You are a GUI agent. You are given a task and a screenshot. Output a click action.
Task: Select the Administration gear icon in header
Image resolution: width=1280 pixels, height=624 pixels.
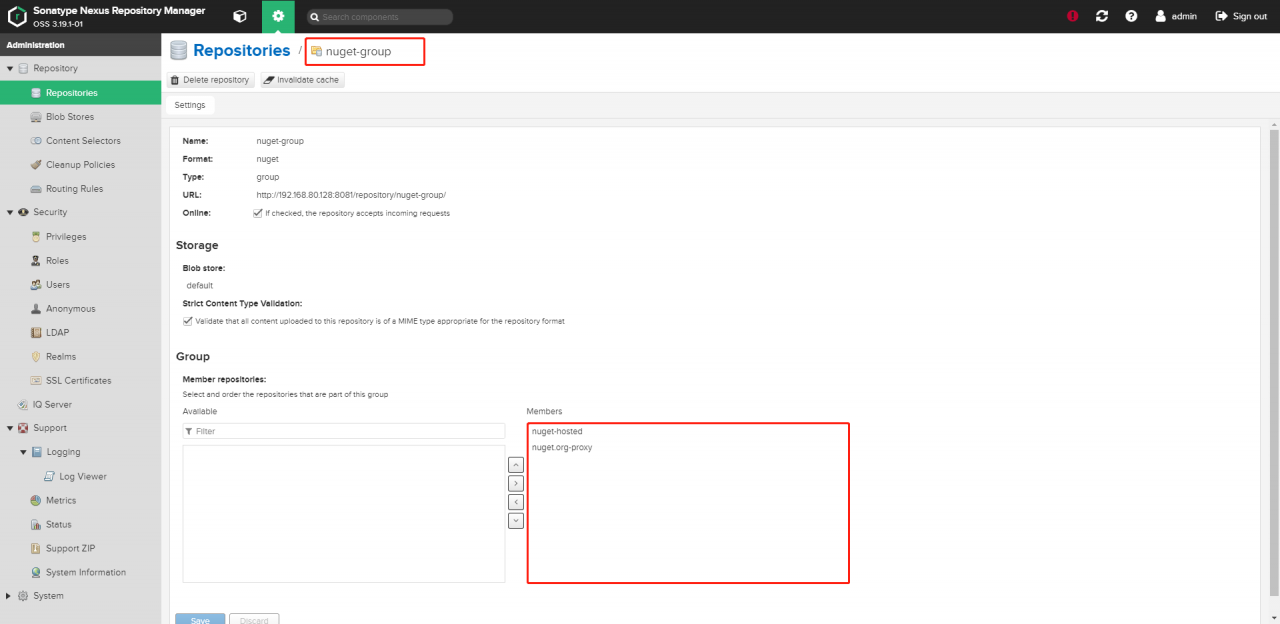tap(278, 16)
